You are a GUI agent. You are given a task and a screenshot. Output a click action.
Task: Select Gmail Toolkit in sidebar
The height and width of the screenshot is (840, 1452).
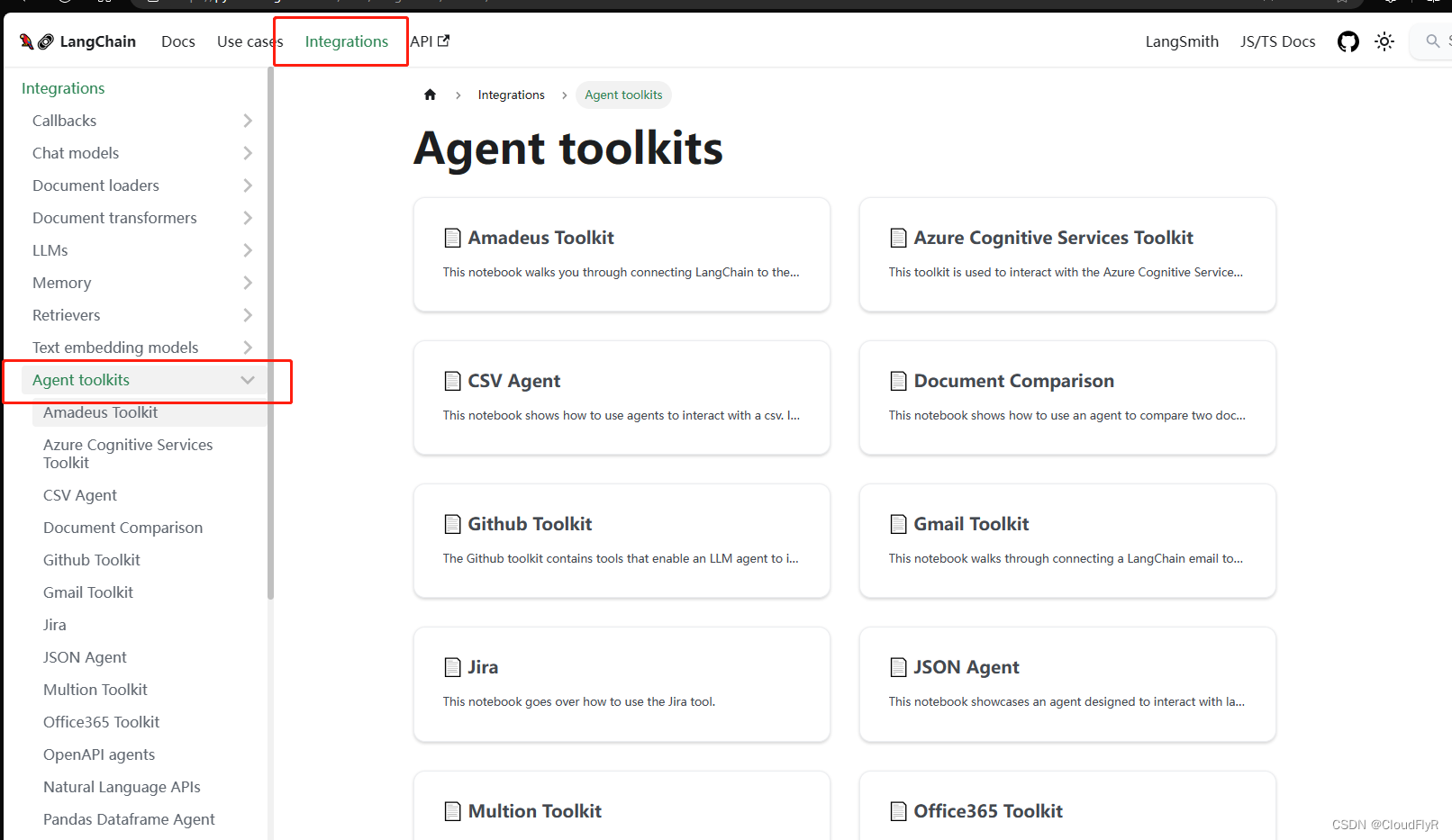coord(88,592)
